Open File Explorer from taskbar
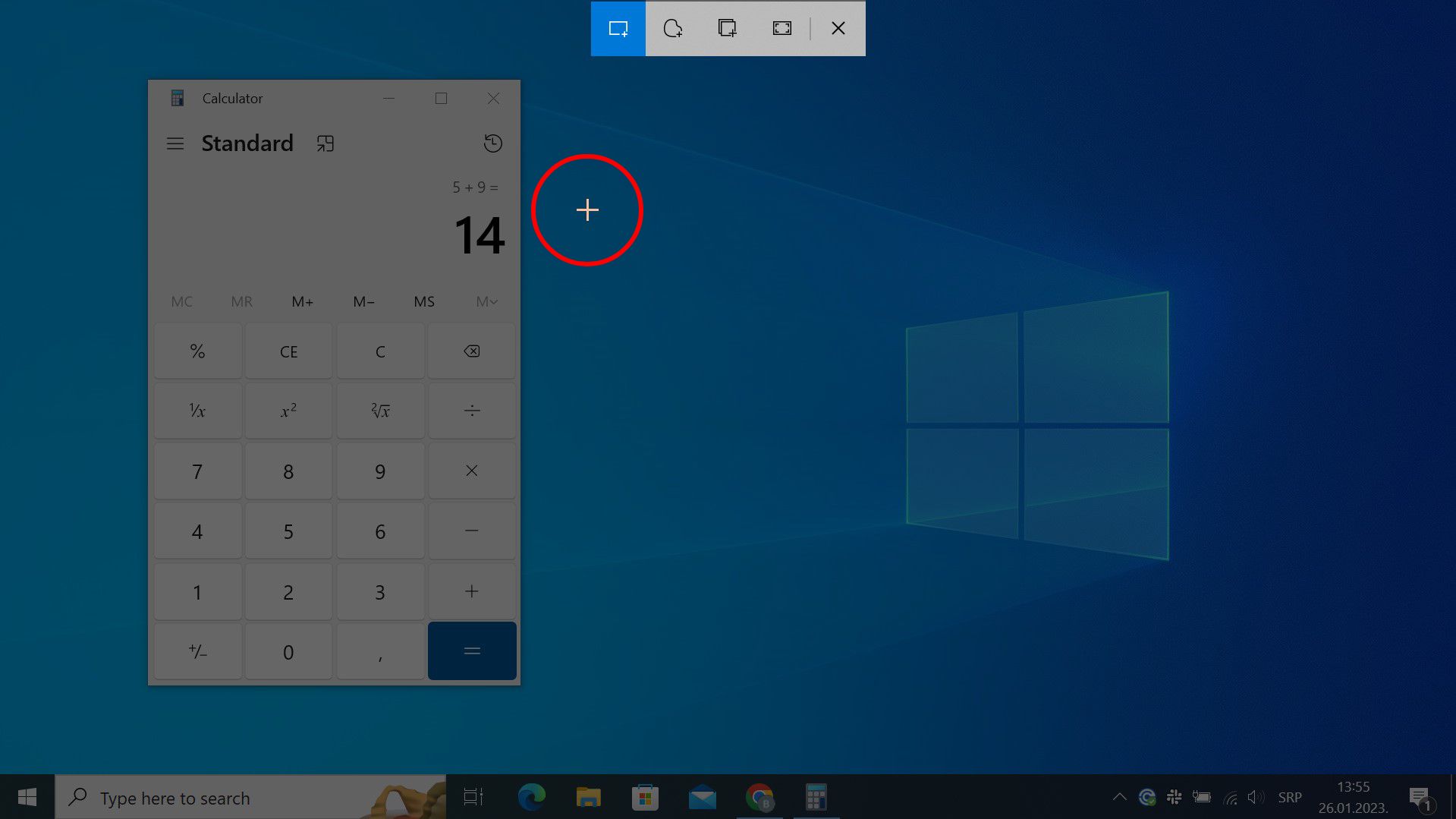Screen dimensions: 1456x819 (x=588, y=797)
